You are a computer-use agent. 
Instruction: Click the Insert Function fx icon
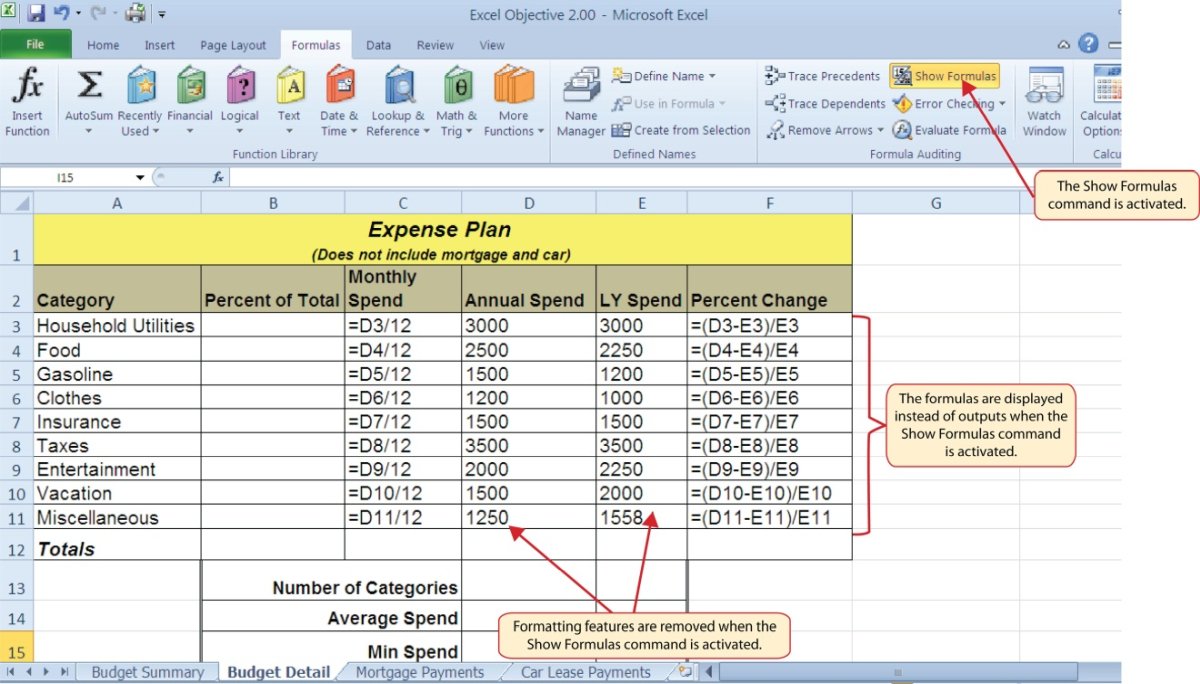[27, 104]
